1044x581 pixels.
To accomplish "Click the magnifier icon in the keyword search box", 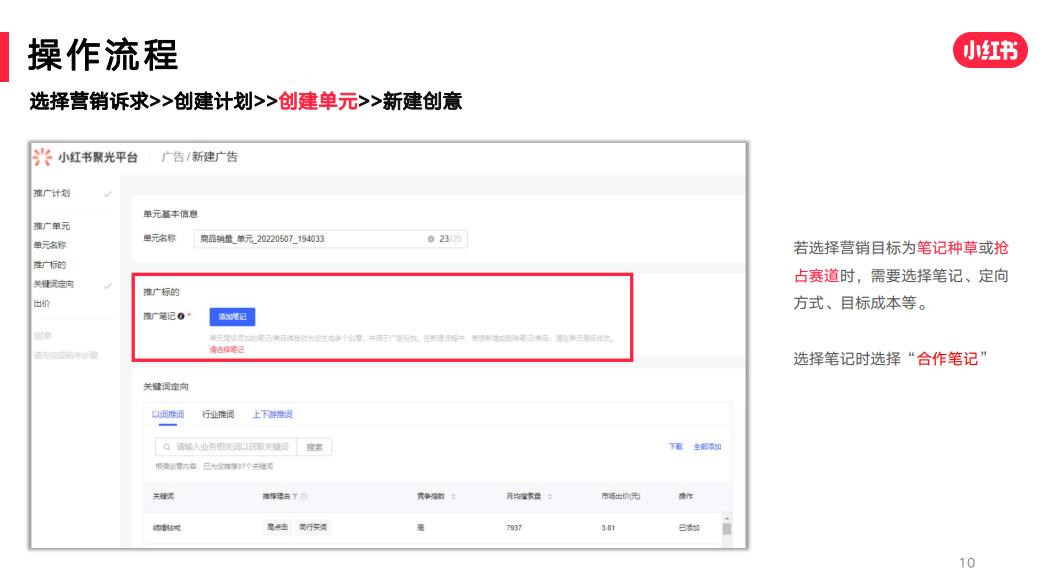I will (166, 447).
